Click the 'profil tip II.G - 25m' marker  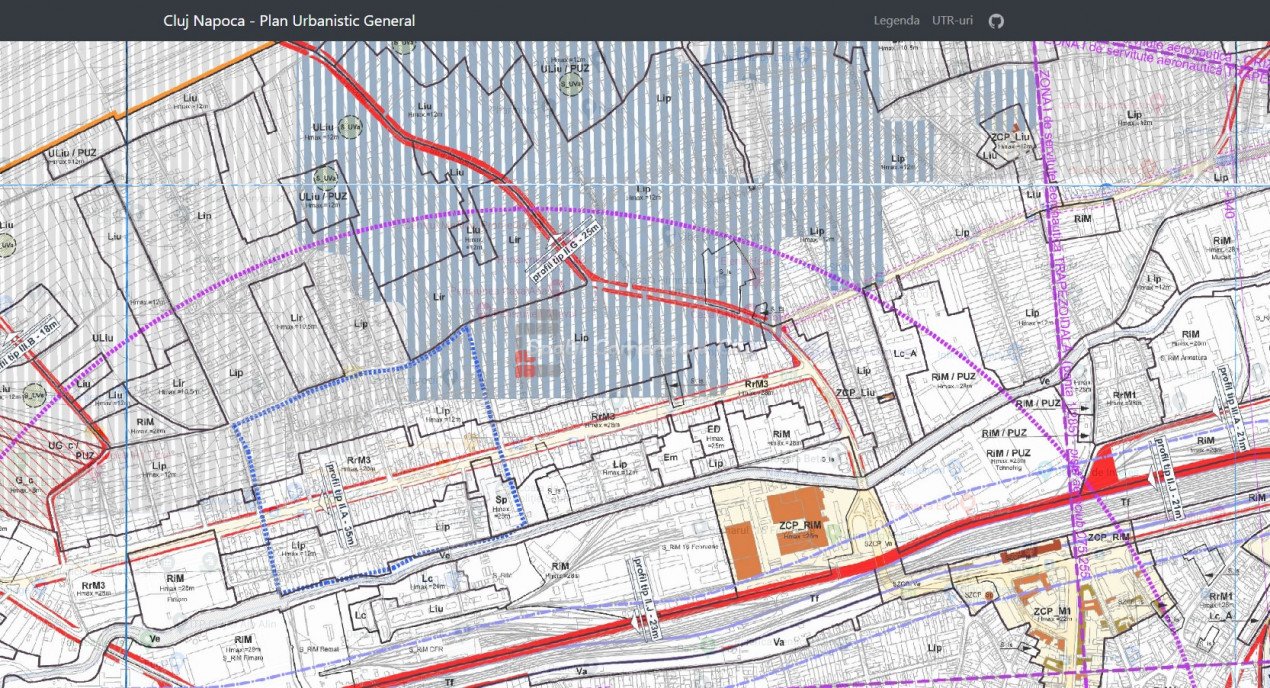click(566, 252)
